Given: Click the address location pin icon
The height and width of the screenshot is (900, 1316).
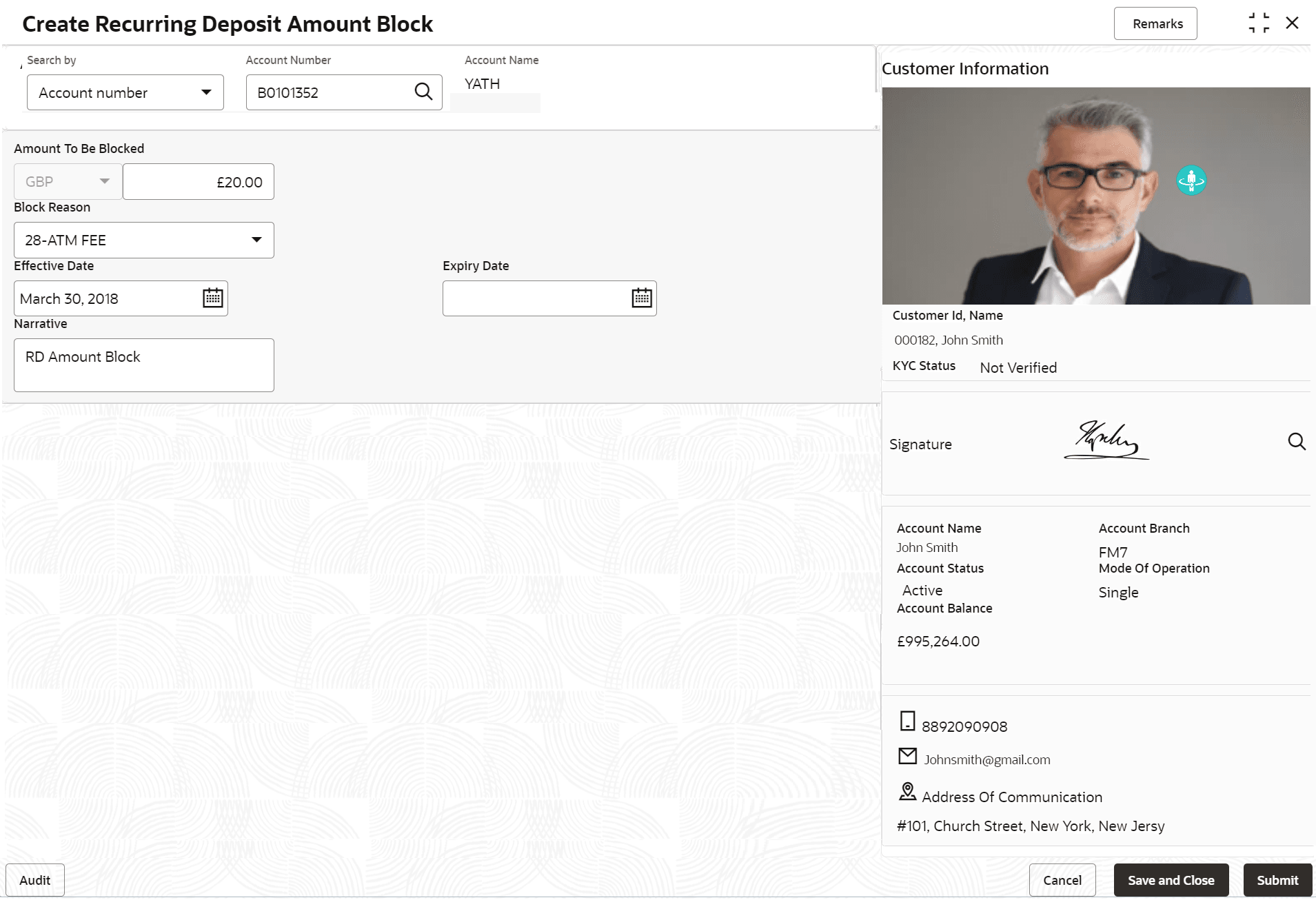Looking at the screenshot, I should pyautogui.click(x=908, y=792).
